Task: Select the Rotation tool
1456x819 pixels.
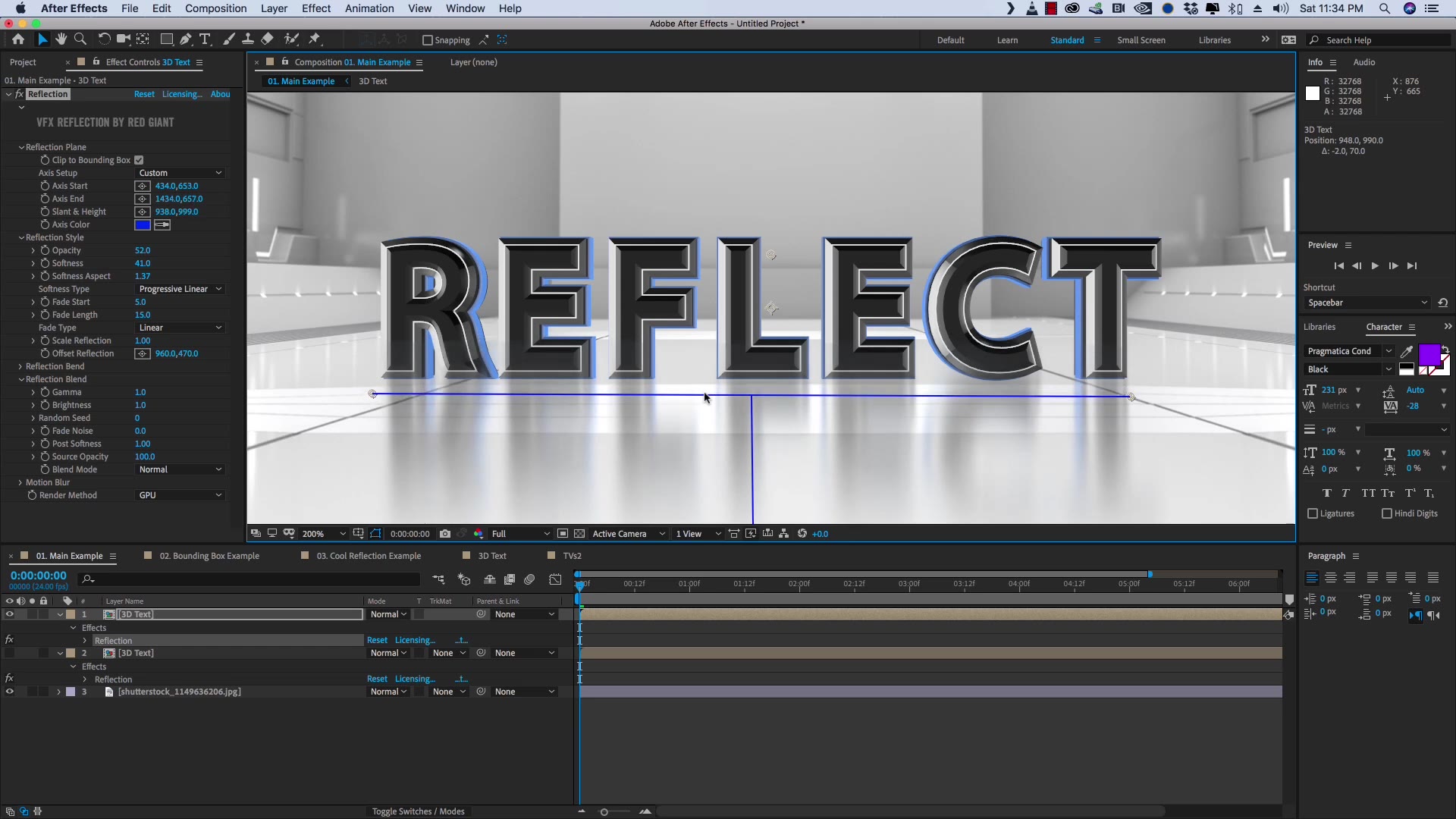Action: click(x=104, y=39)
